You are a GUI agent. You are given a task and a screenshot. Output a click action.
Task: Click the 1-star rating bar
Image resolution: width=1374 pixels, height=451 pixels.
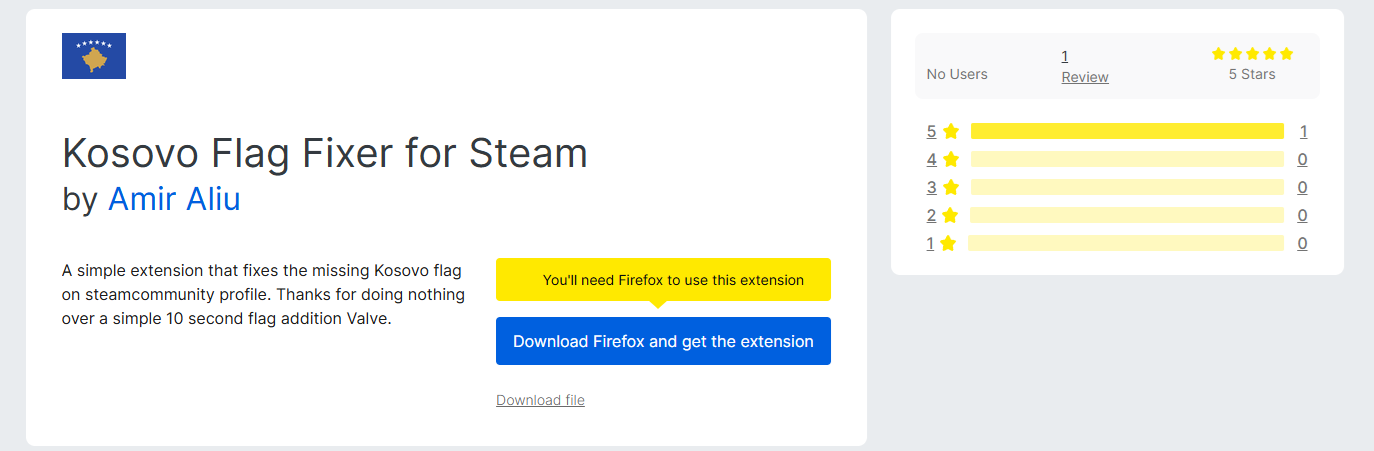[x=1126, y=243]
